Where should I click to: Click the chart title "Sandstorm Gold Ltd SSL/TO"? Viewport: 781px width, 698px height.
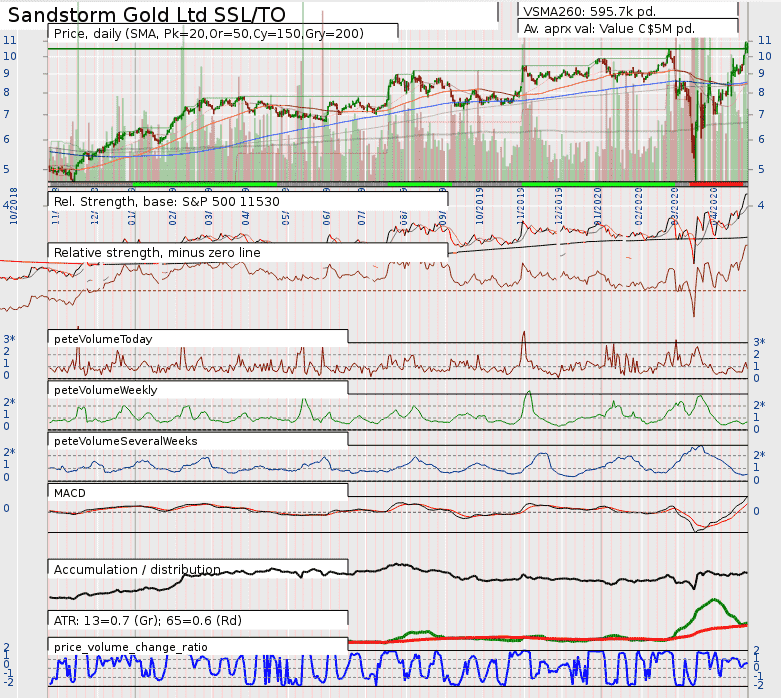click(147, 14)
